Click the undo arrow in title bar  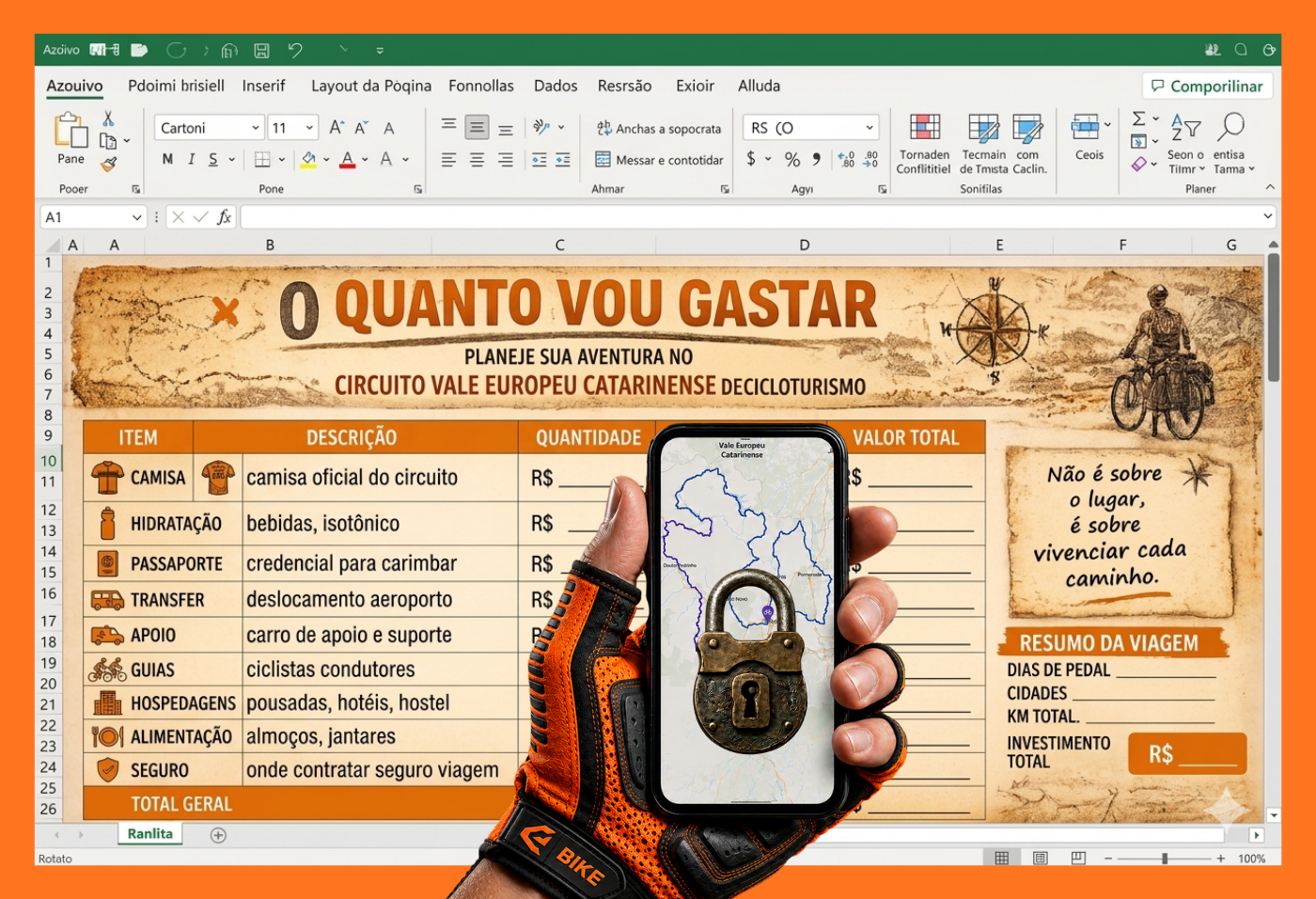point(295,50)
